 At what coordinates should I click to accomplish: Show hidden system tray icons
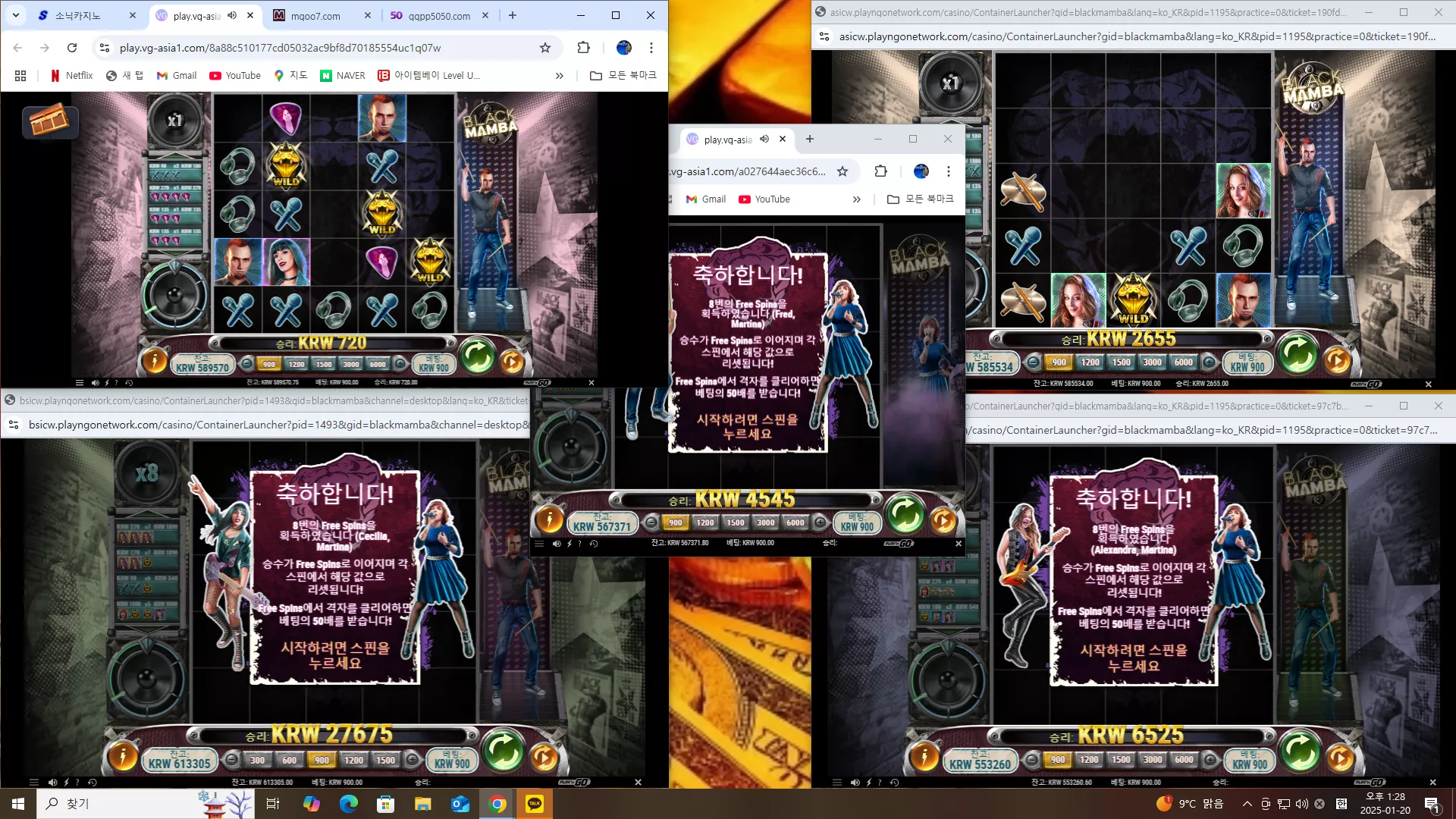click(x=1247, y=804)
